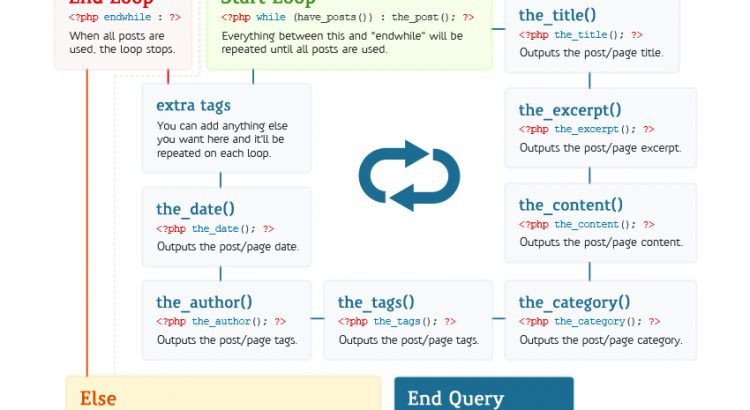Click the the_date() heading

[x=195, y=209]
